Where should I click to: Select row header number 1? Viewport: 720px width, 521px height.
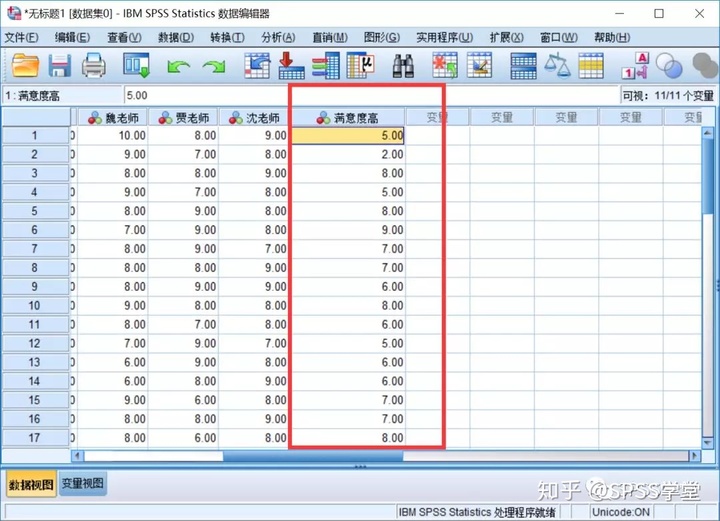click(x=35, y=135)
